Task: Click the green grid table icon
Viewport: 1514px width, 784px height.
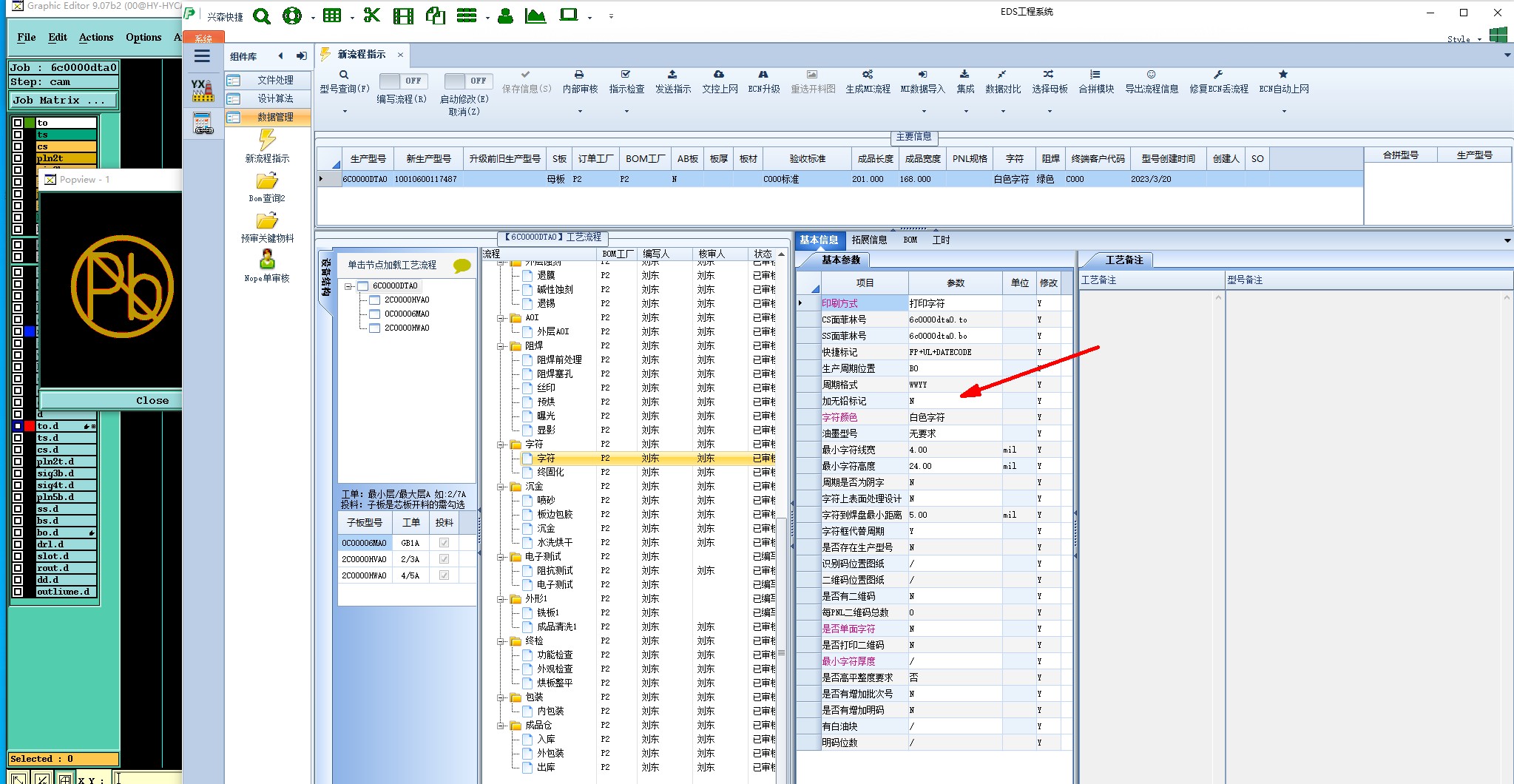Action: point(332,16)
